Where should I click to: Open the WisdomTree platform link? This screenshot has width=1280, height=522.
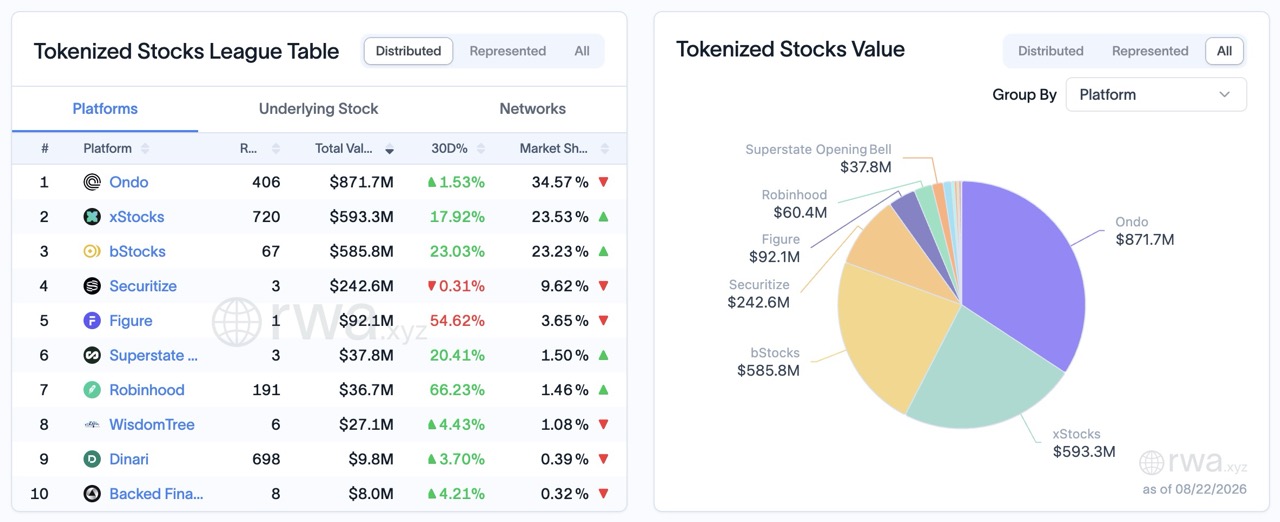pyautogui.click(x=152, y=425)
